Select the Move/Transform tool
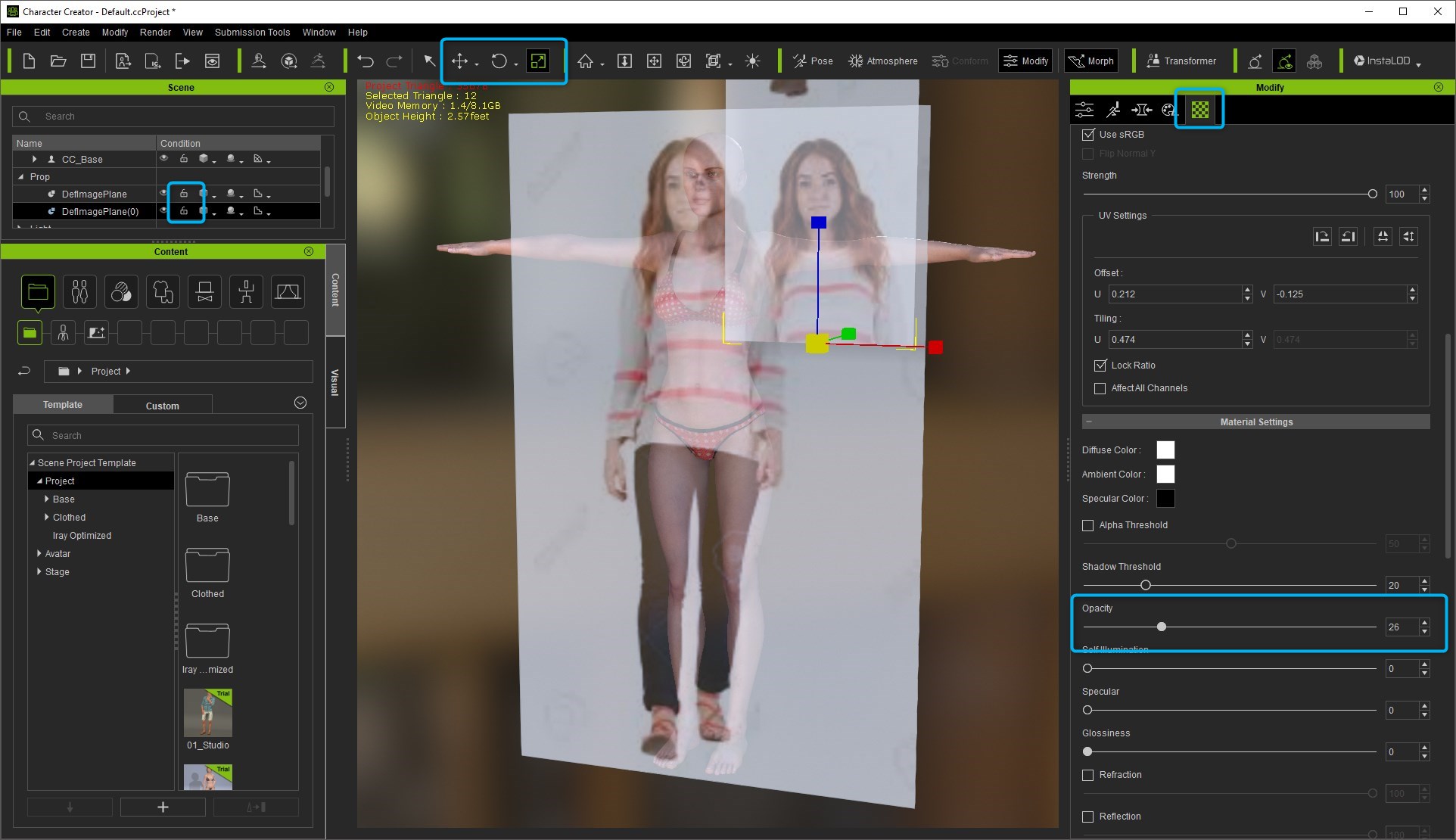This screenshot has height=840, width=1456. pos(459,60)
